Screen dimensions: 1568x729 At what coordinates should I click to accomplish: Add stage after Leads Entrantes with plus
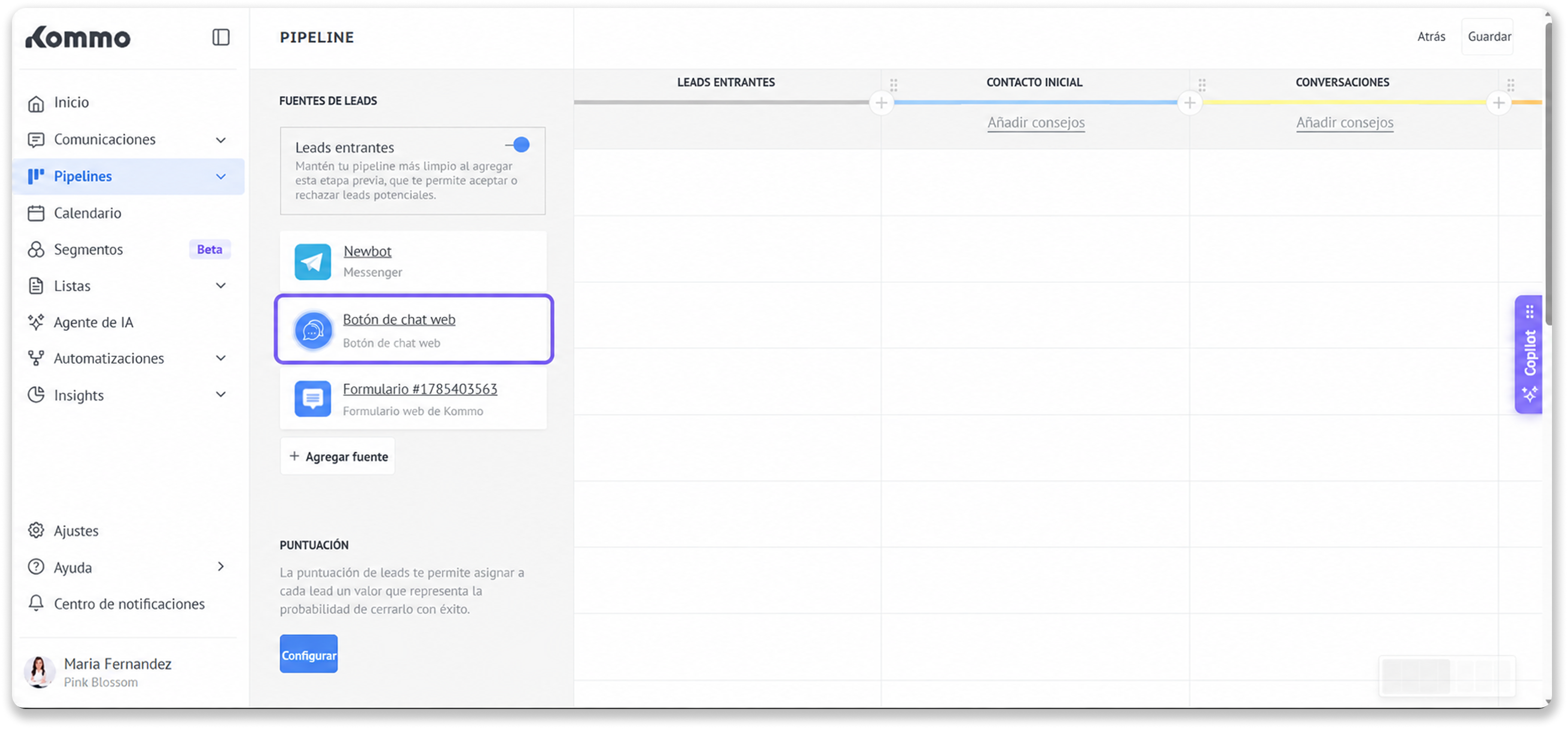tap(882, 103)
